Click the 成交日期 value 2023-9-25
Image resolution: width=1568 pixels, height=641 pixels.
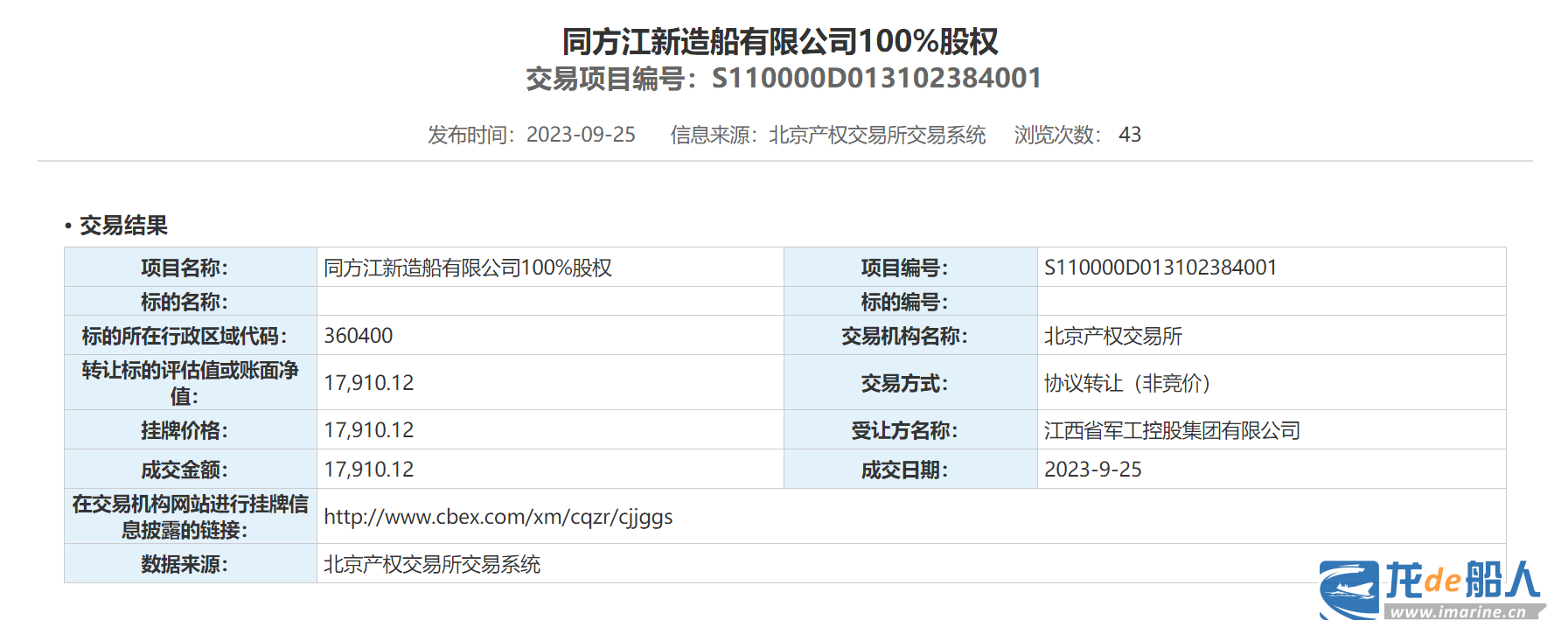click(x=1093, y=470)
